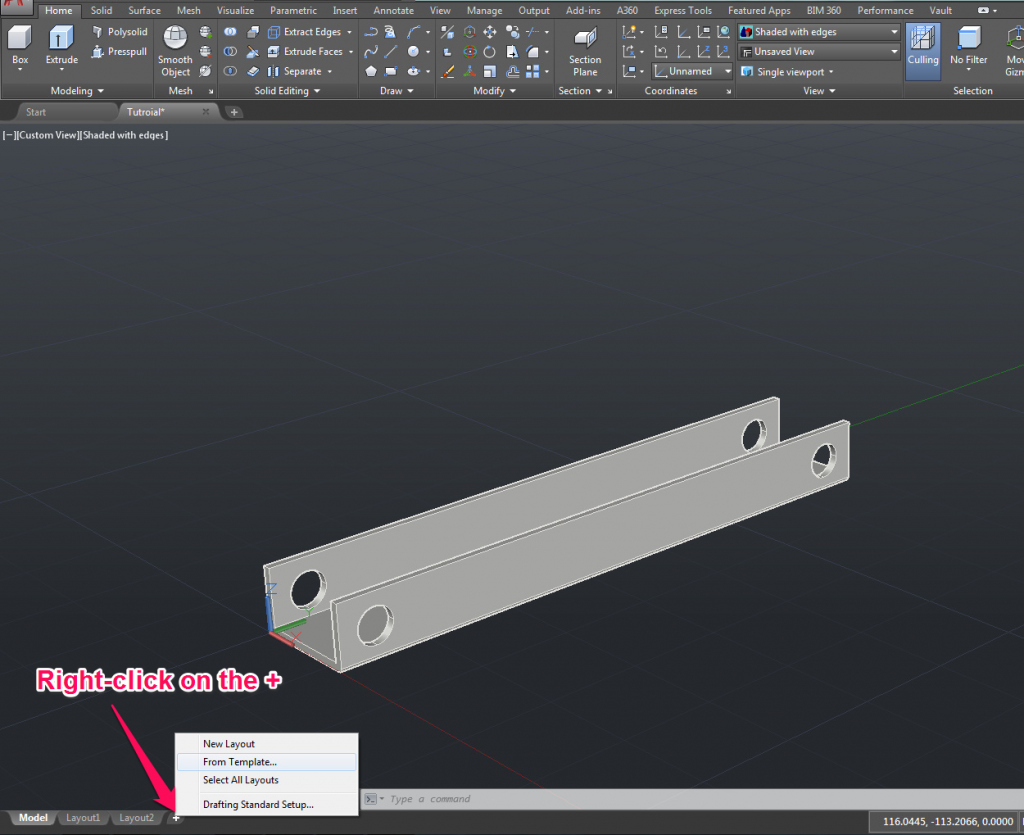Switch to the Layout1 tab
This screenshot has height=835, width=1024.
pyautogui.click(x=83, y=818)
